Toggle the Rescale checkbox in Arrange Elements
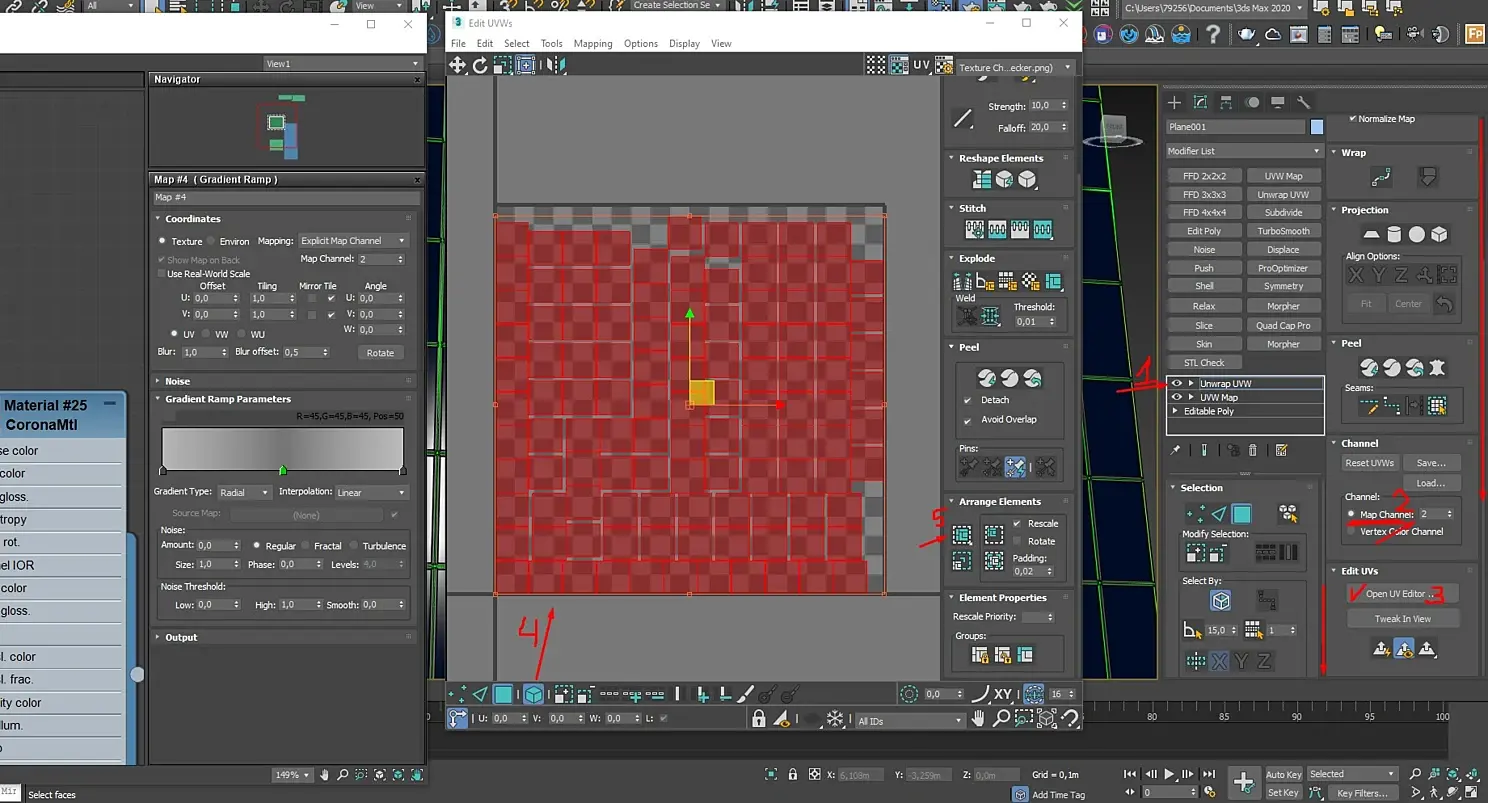The width and height of the screenshot is (1488, 803). point(1017,523)
